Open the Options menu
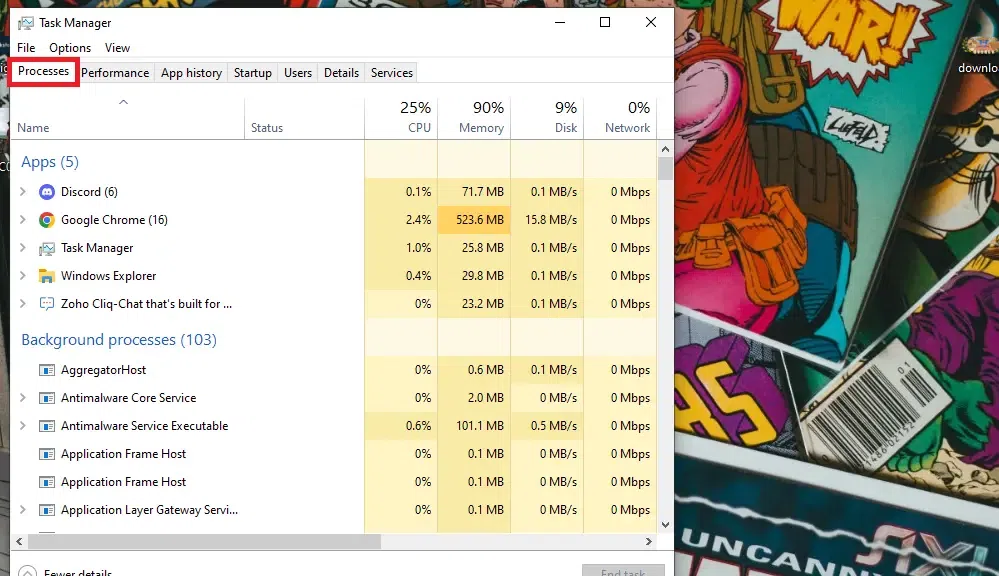The height and width of the screenshot is (576, 999). click(x=70, y=48)
